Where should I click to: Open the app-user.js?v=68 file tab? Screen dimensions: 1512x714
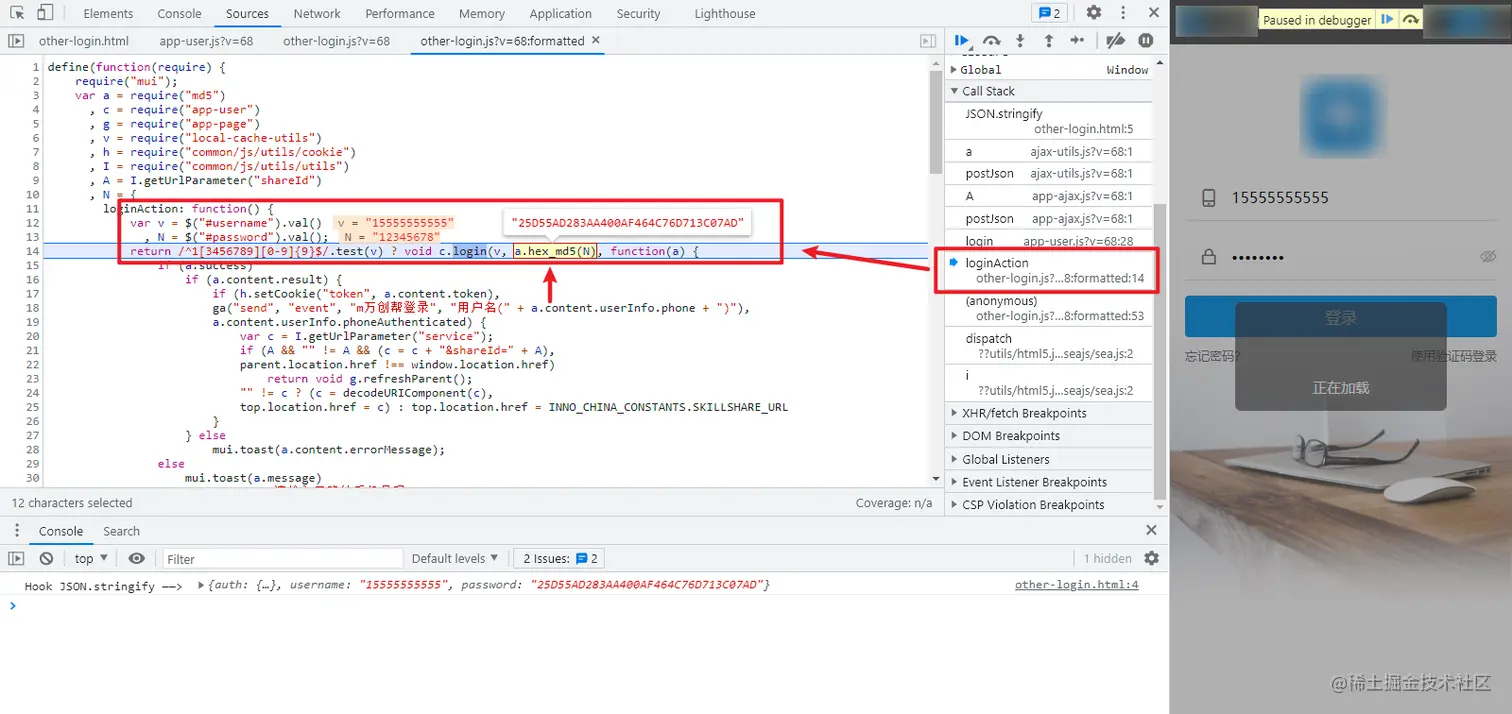206,41
